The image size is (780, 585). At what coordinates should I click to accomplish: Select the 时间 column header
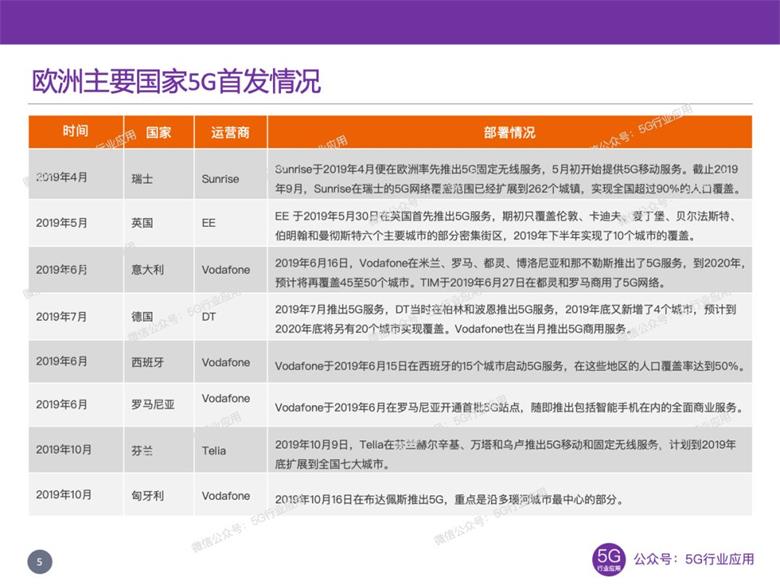coord(75,132)
